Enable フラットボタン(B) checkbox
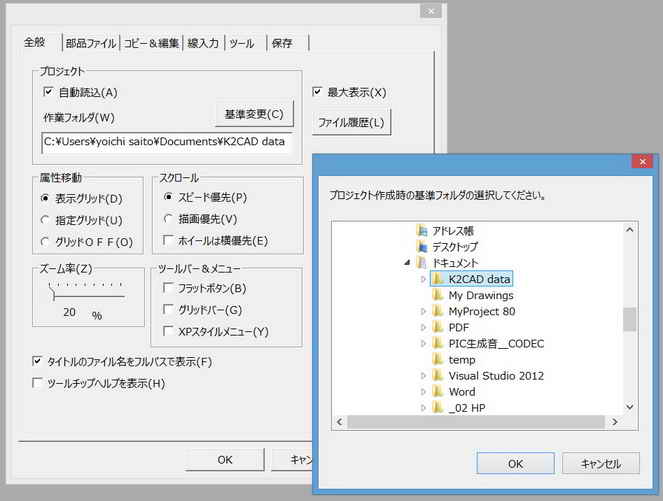This screenshot has width=663, height=501. pos(168,288)
